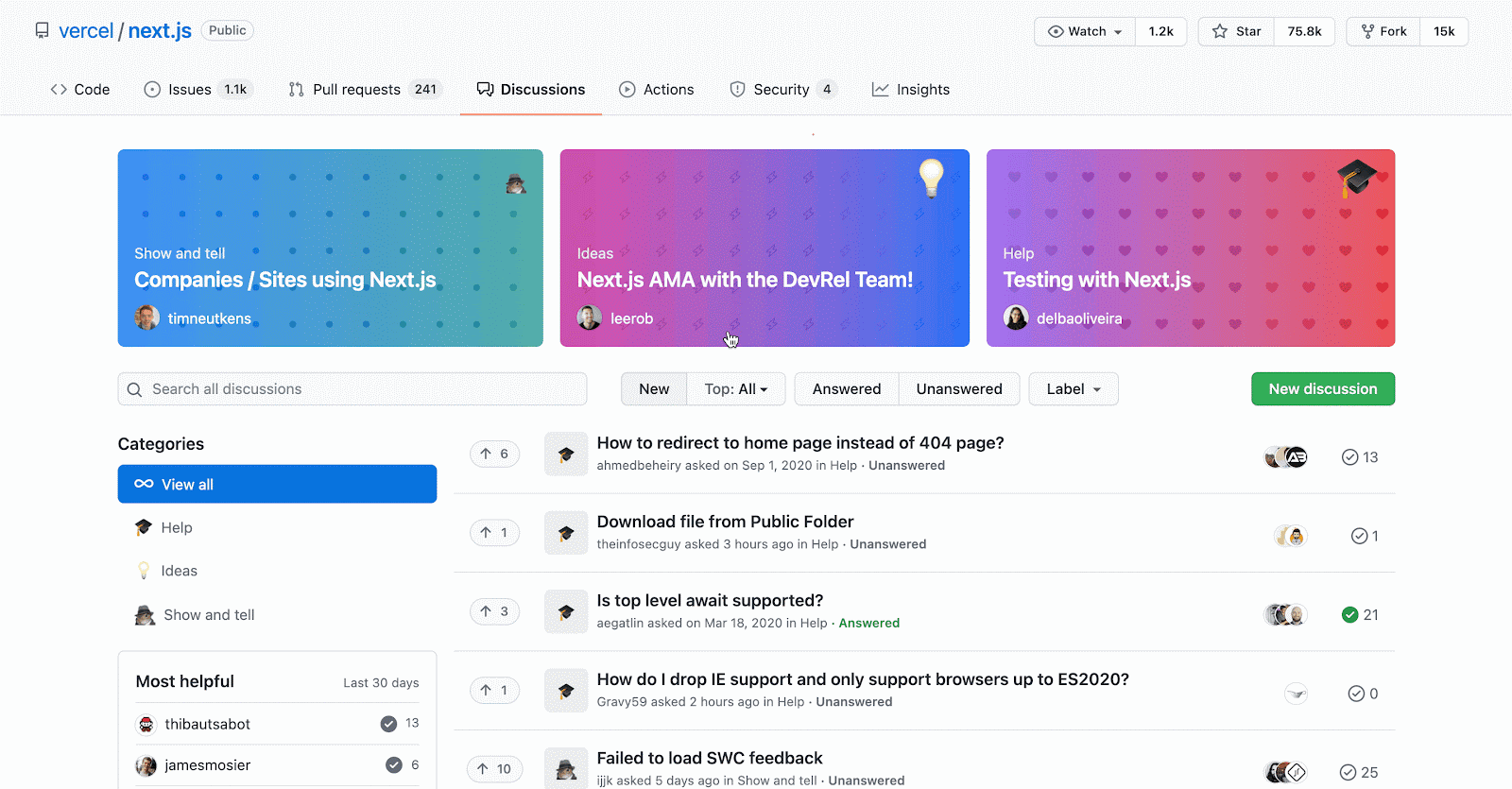
Task: Switch to the Code tab
Action: 80,90
